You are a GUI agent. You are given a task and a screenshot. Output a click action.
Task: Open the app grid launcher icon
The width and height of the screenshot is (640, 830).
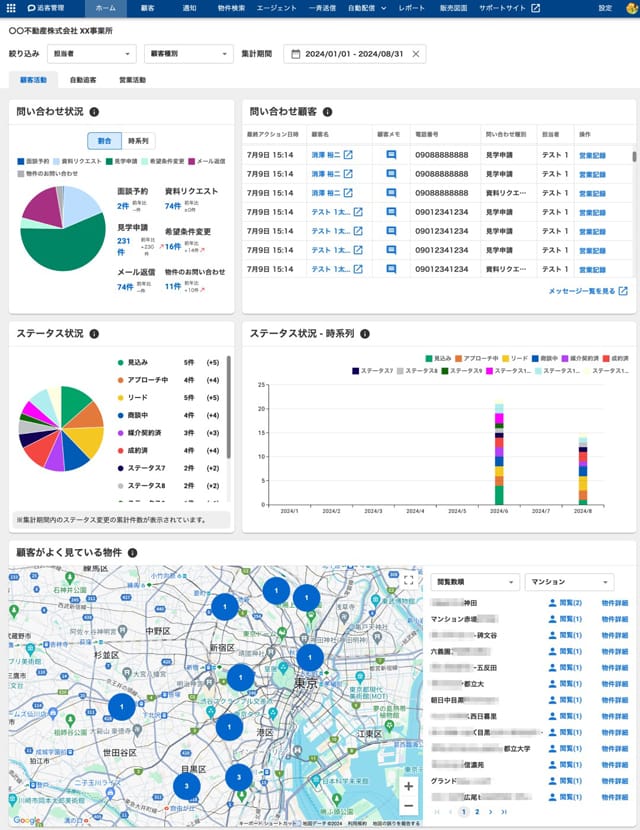click(11, 8)
